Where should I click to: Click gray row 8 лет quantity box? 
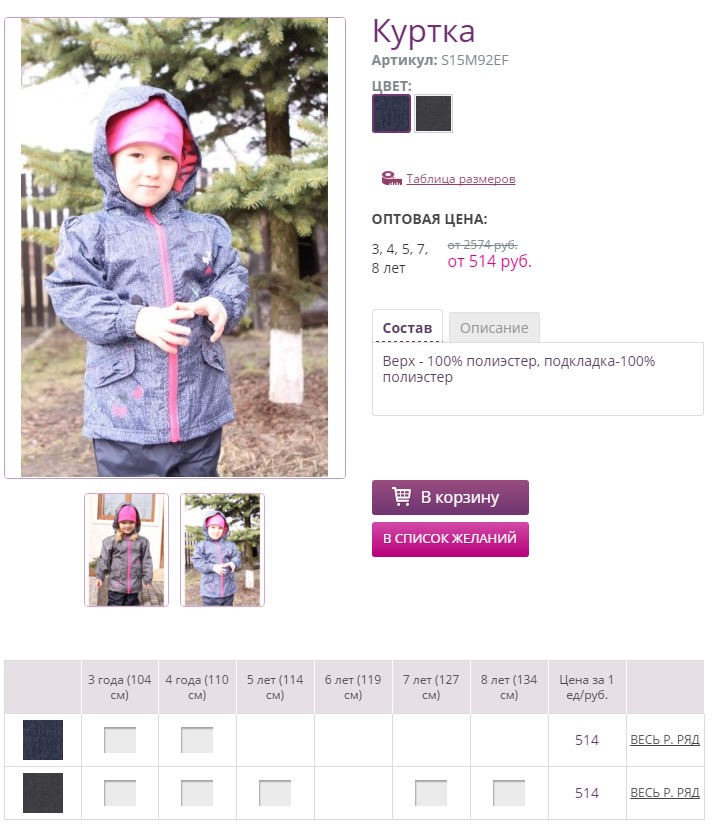coord(509,793)
